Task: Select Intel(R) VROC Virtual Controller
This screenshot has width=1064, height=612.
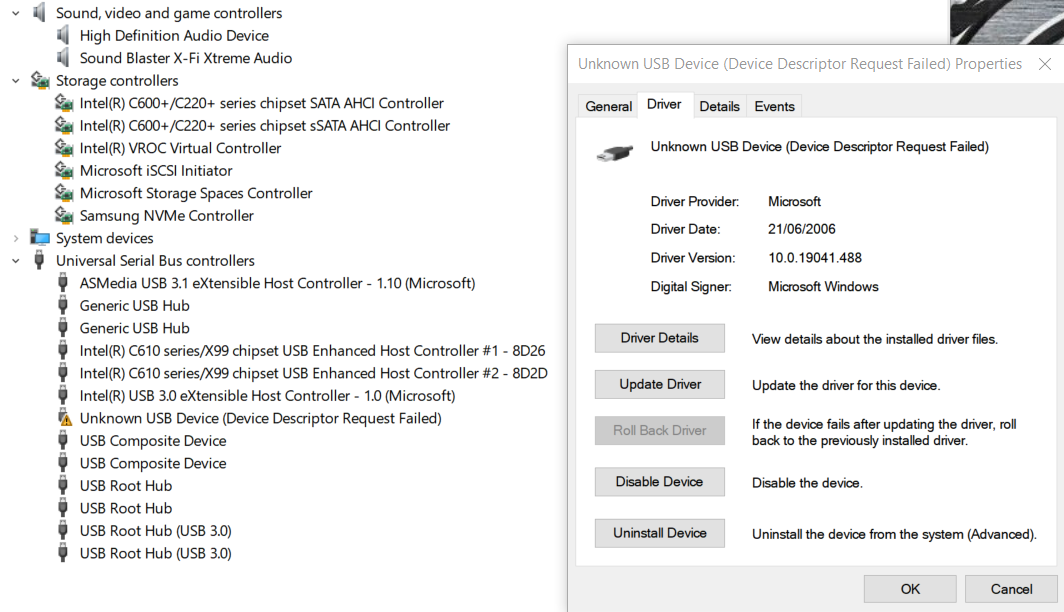Action: pyautogui.click(x=180, y=148)
